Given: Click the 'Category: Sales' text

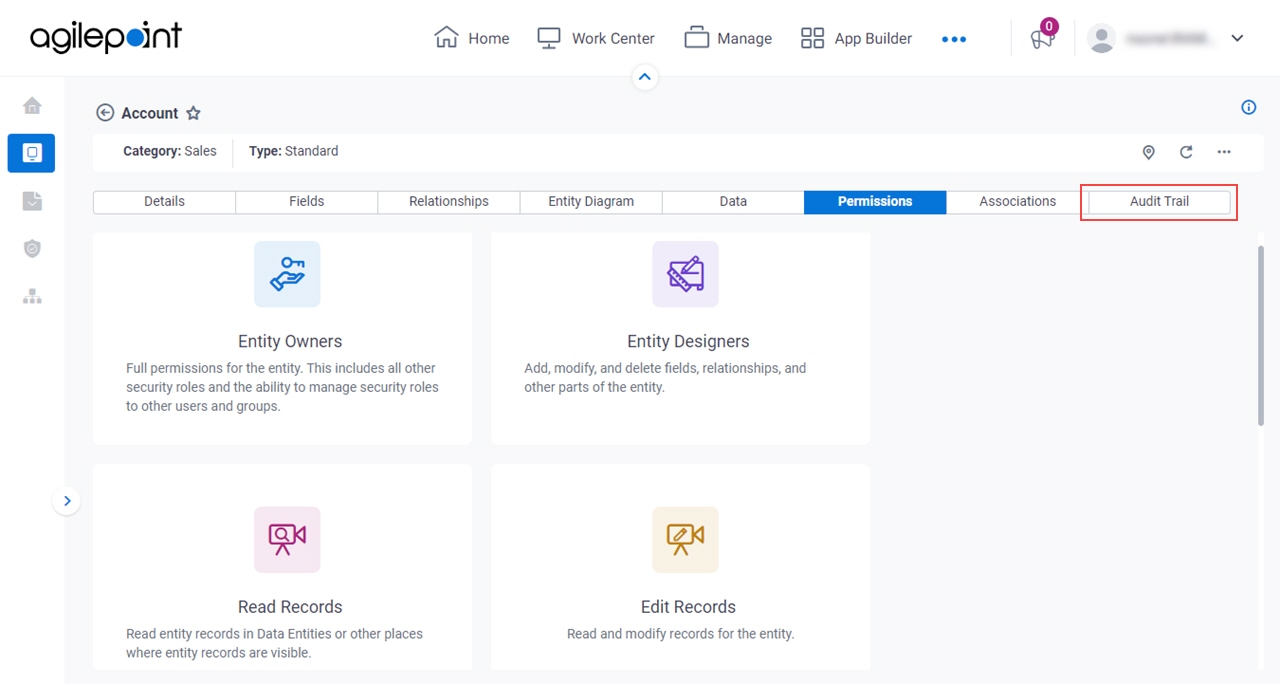Looking at the screenshot, I should click(x=170, y=151).
